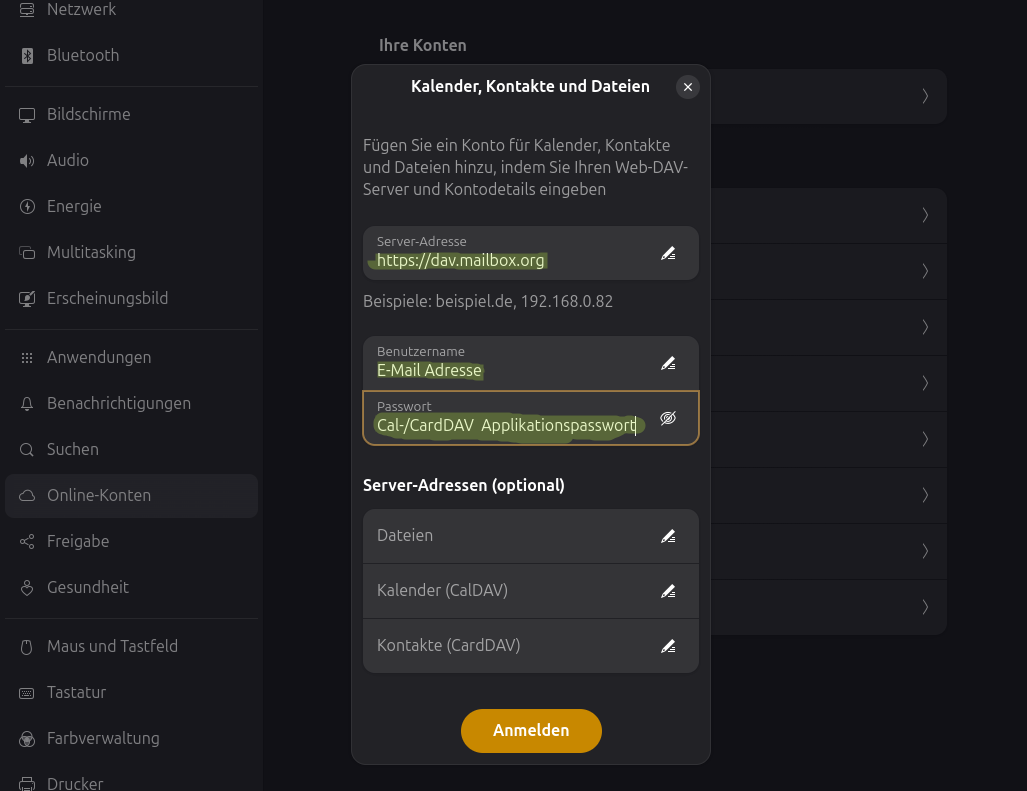Open the bottom provider row chevron
The height and width of the screenshot is (791, 1027).
[925, 607]
